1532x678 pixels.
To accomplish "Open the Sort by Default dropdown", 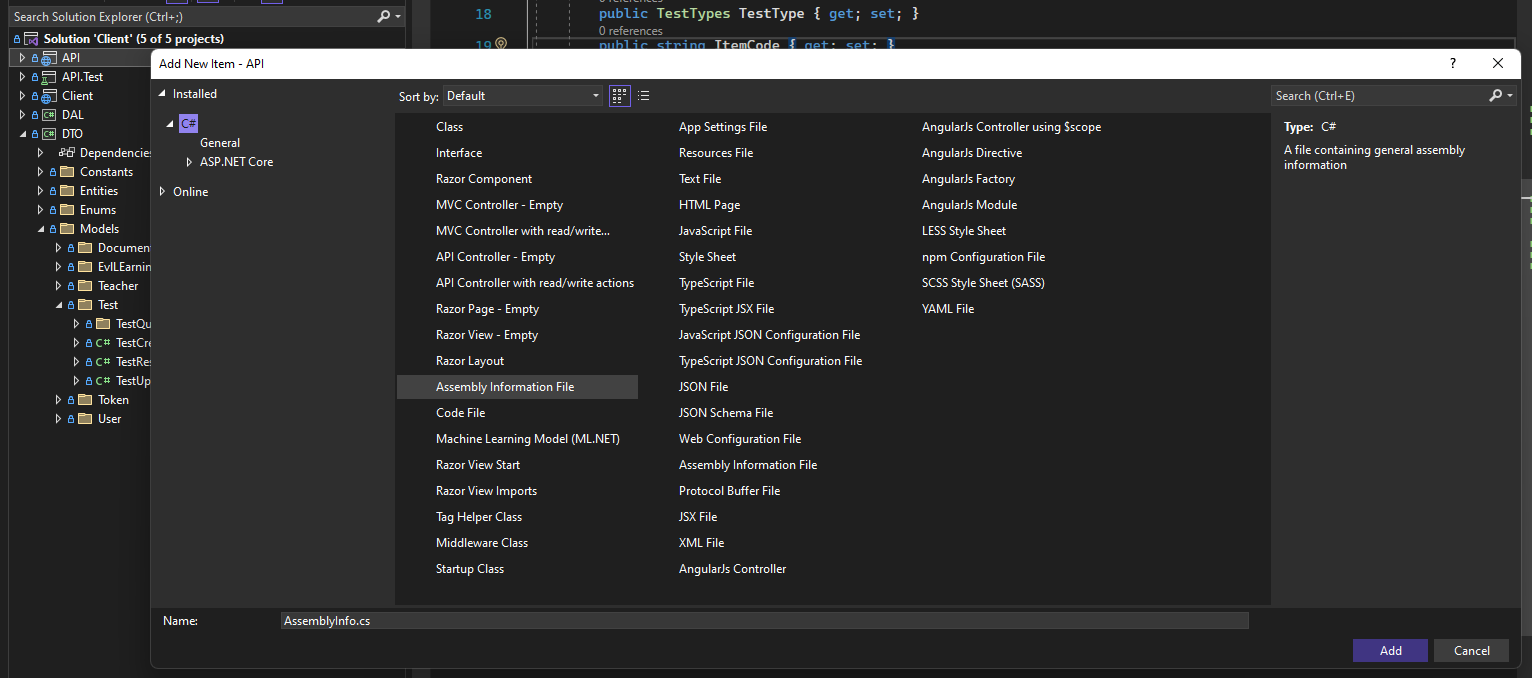I will (523, 96).
